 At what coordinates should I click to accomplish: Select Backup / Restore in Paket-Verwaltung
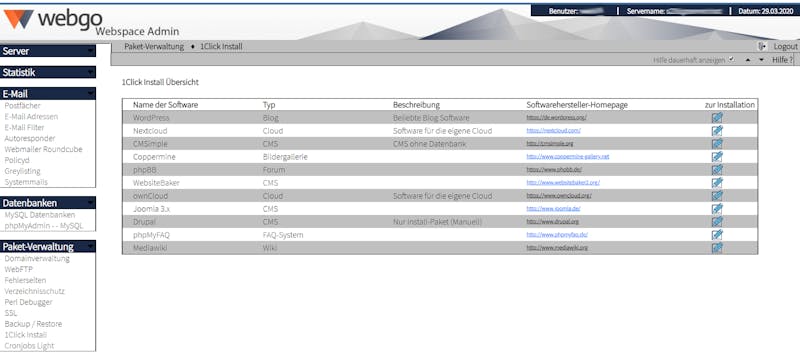click(x=33, y=324)
